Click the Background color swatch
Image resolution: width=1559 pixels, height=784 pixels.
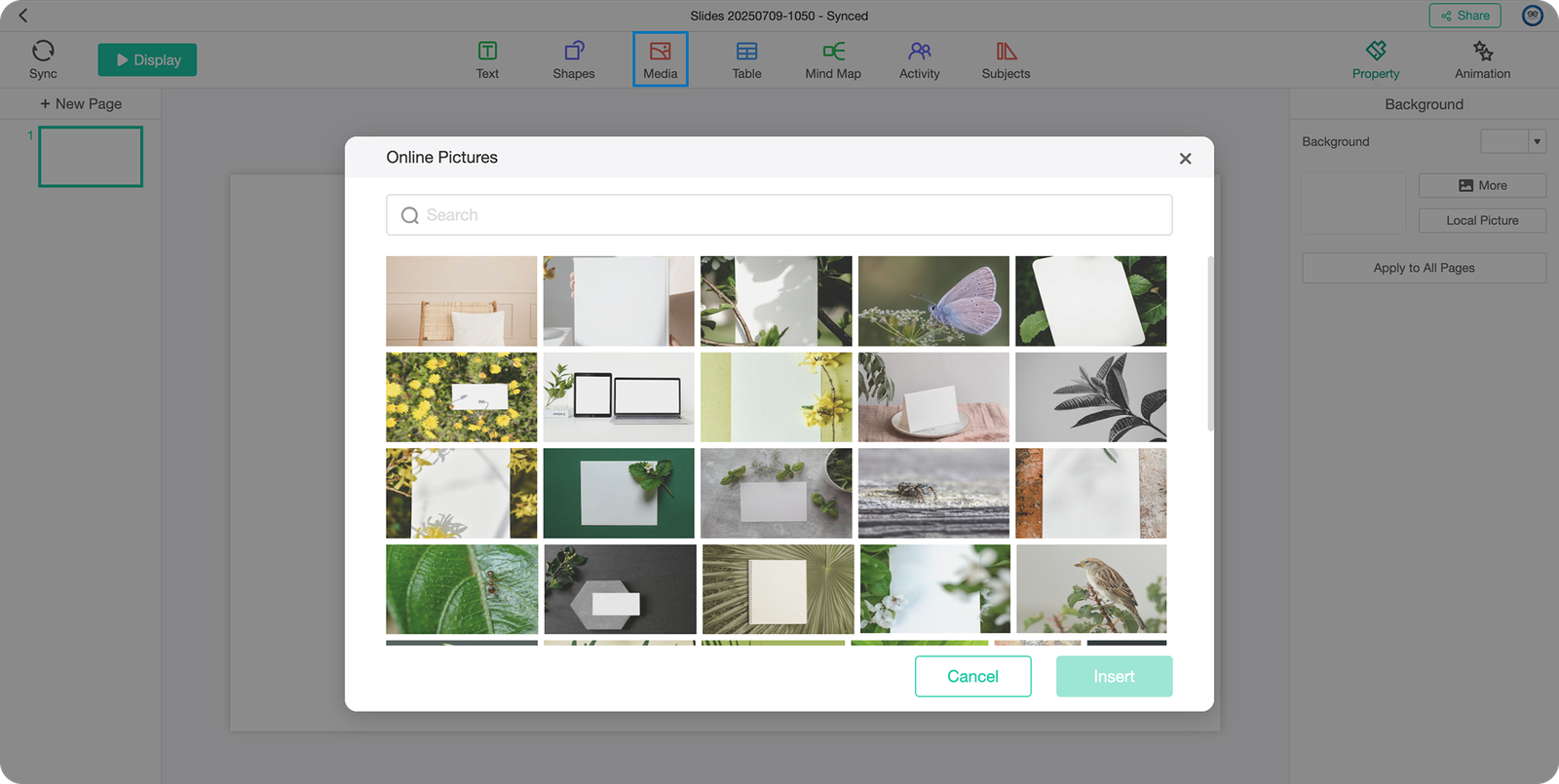(1503, 142)
